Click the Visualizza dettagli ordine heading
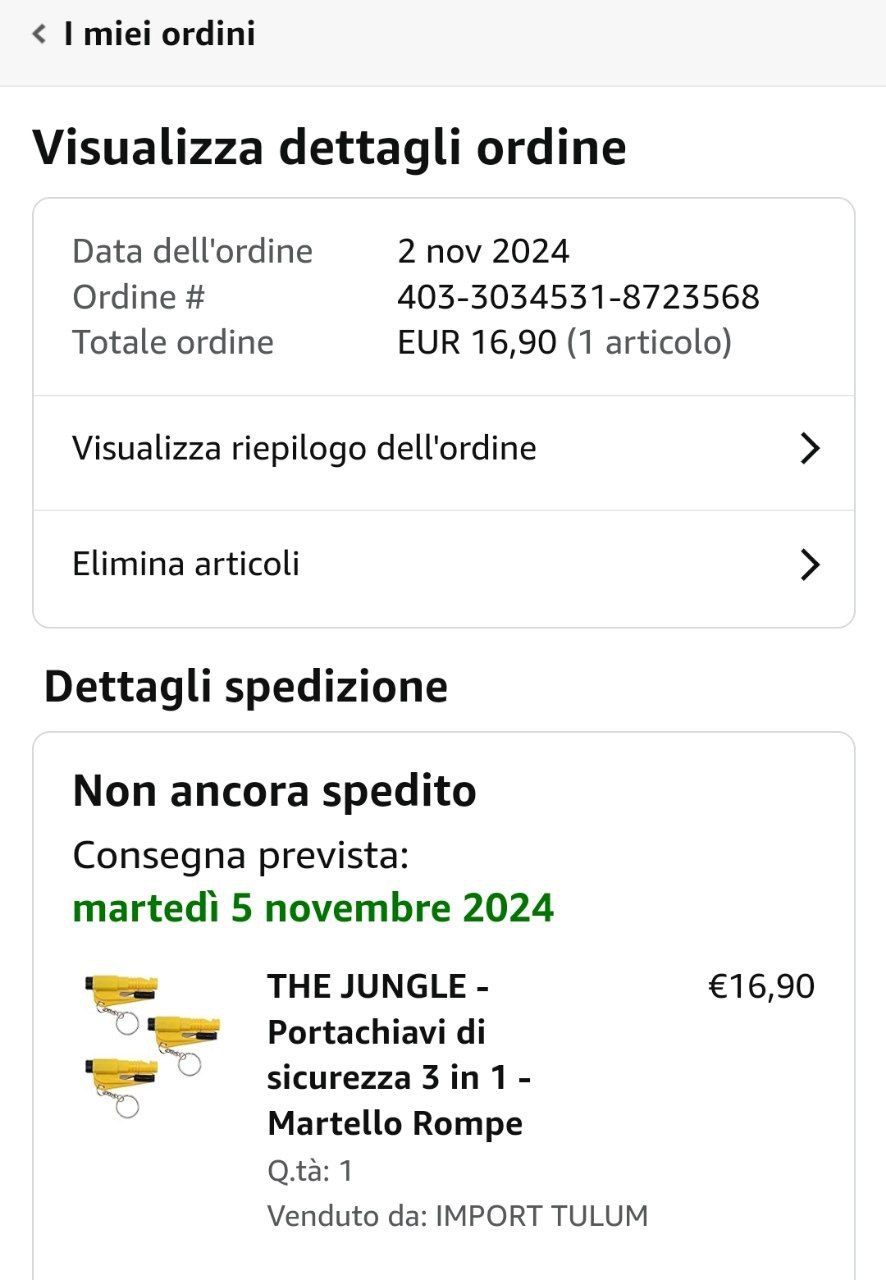This screenshot has width=886, height=1280. pyautogui.click(x=329, y=147)
